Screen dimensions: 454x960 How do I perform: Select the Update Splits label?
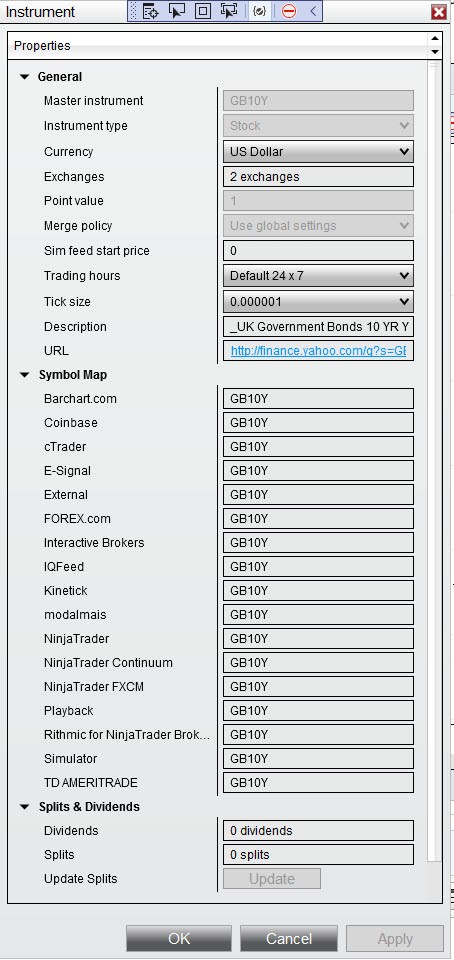click(x=81, y=879)
